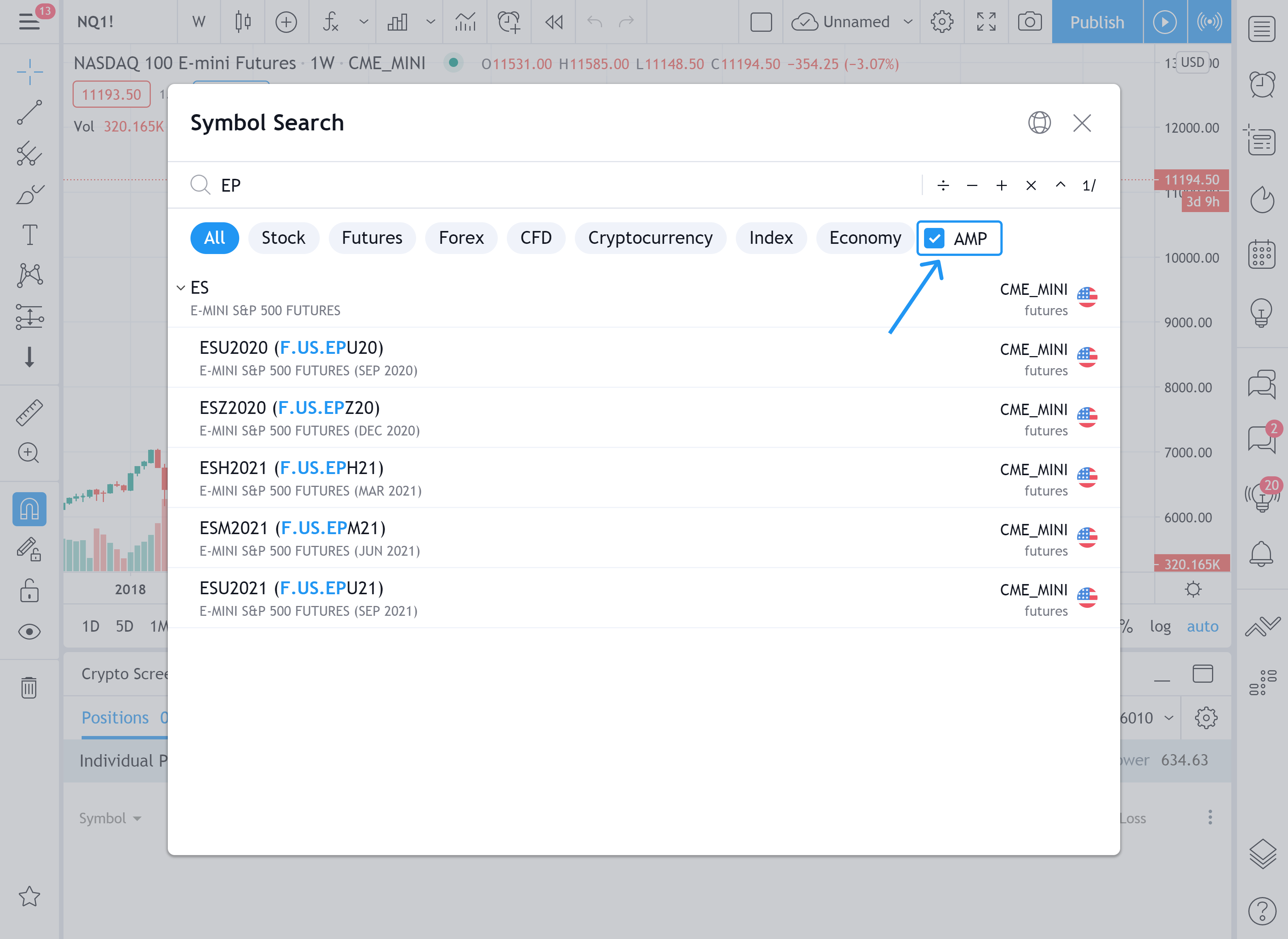
Task: Open the alert clock icon in toolbar
Action: (x=508, y=22)
